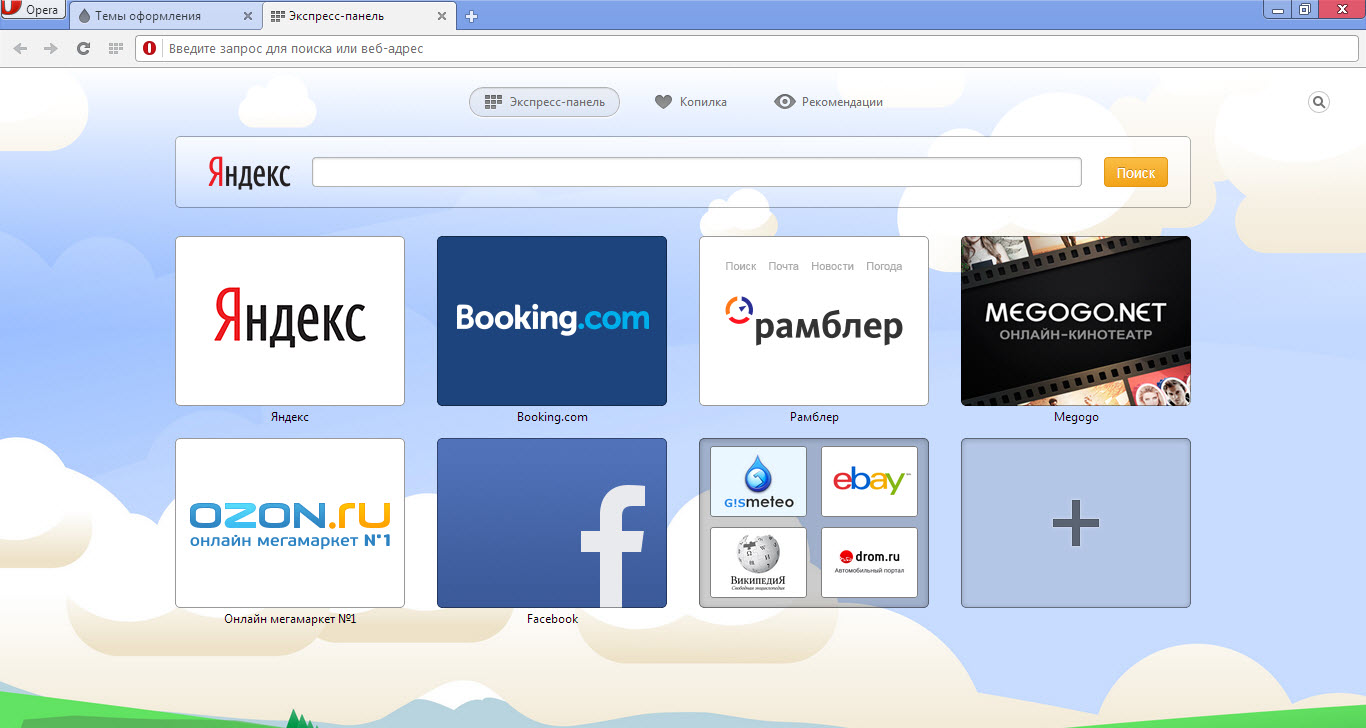Viewport: 1366px width, 728px height.
Task: Click the yellow Поиск button
Action: coord(1135,172)
